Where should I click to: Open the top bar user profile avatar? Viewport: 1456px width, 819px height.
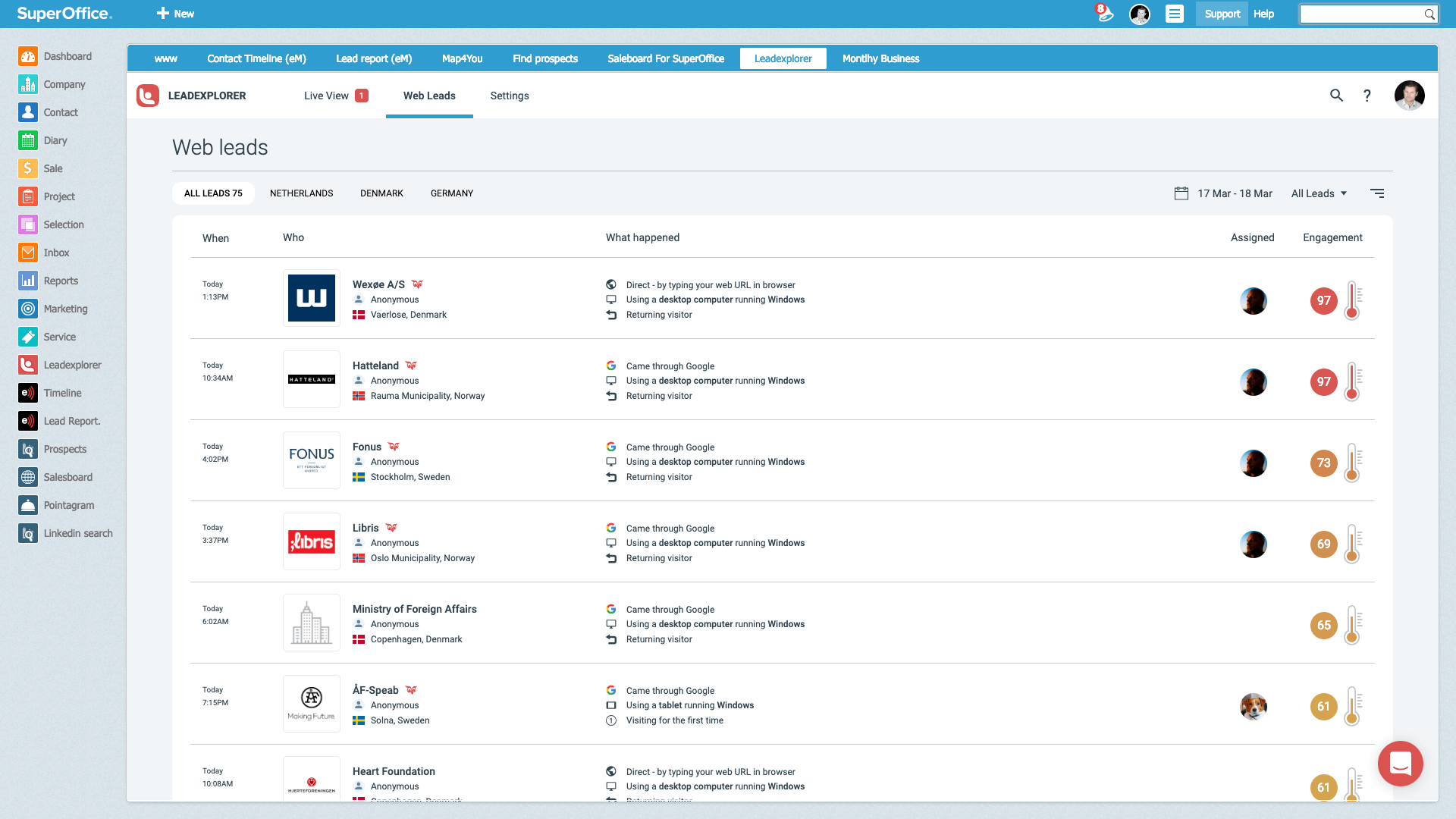pyautogui.click(x=1139, y=14)
